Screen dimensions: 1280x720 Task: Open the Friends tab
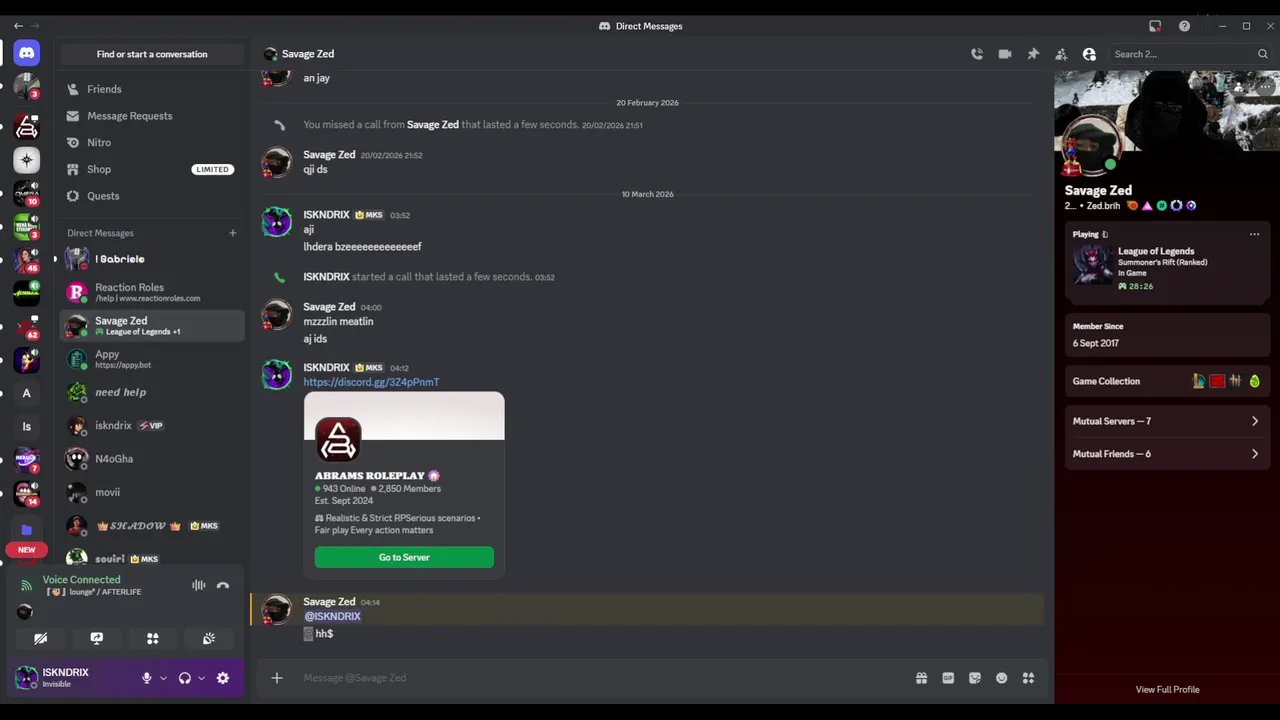[152, 89]
